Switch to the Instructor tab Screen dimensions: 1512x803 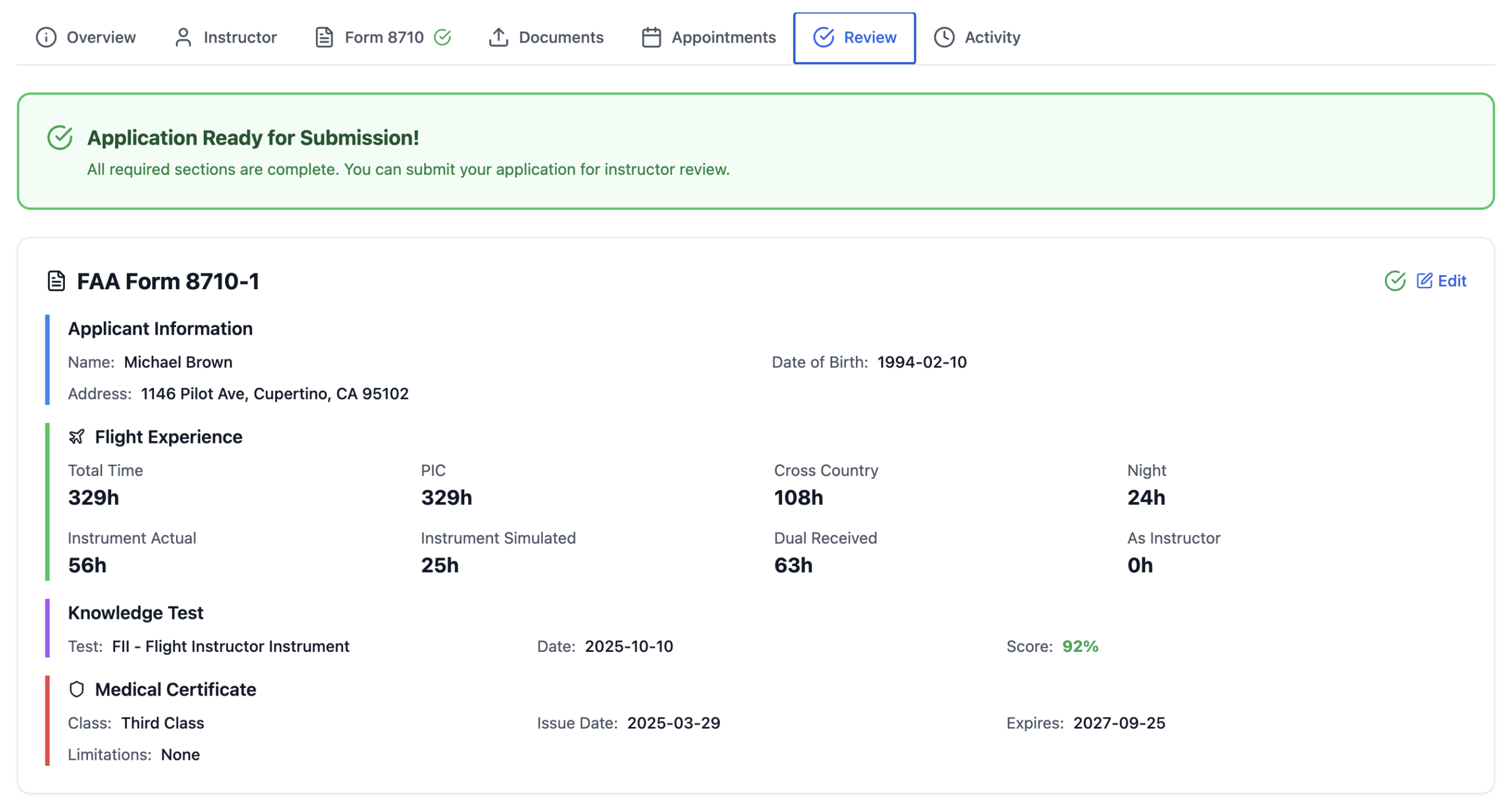click(x=225, y=37)
